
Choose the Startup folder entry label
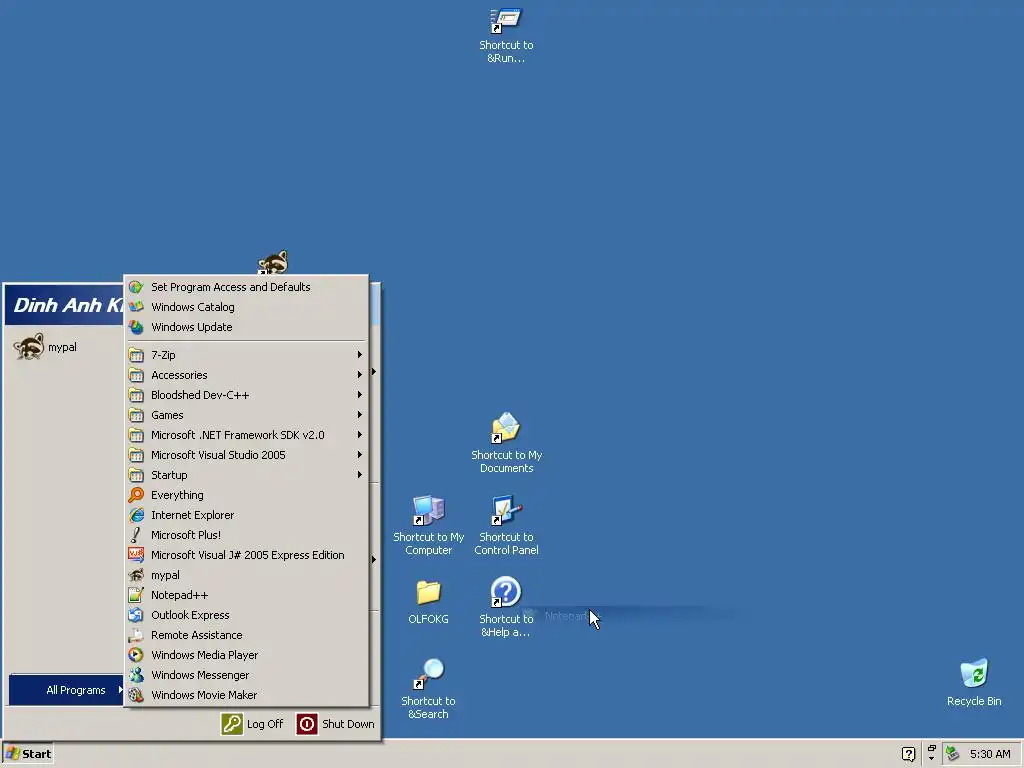point(169,475)
